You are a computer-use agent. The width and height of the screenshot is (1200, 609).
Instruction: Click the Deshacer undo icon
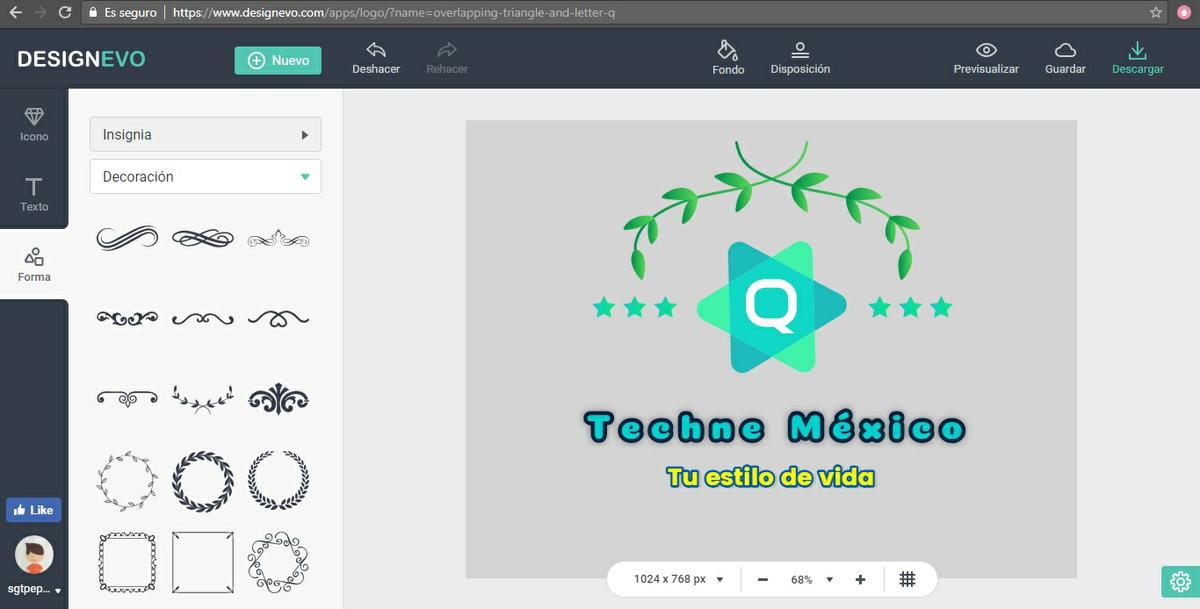(376, 51)
